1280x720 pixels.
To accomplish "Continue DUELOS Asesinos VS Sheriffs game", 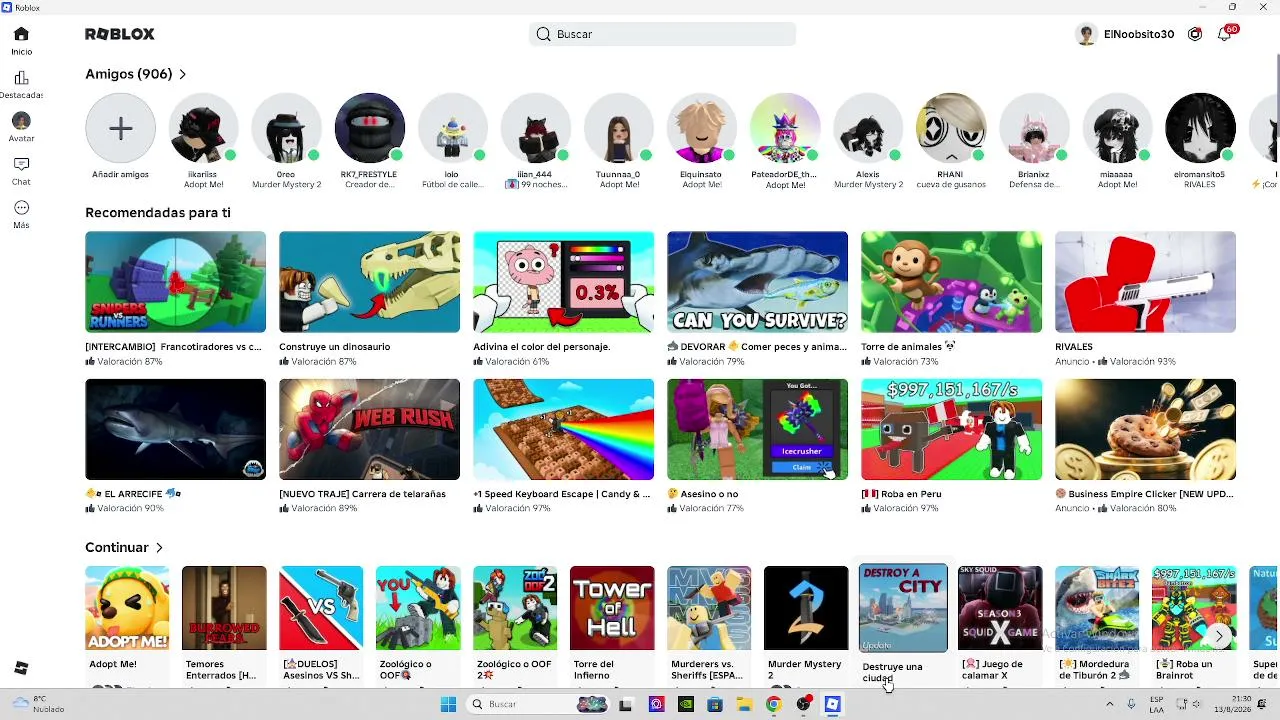I will tap(321, 608).
